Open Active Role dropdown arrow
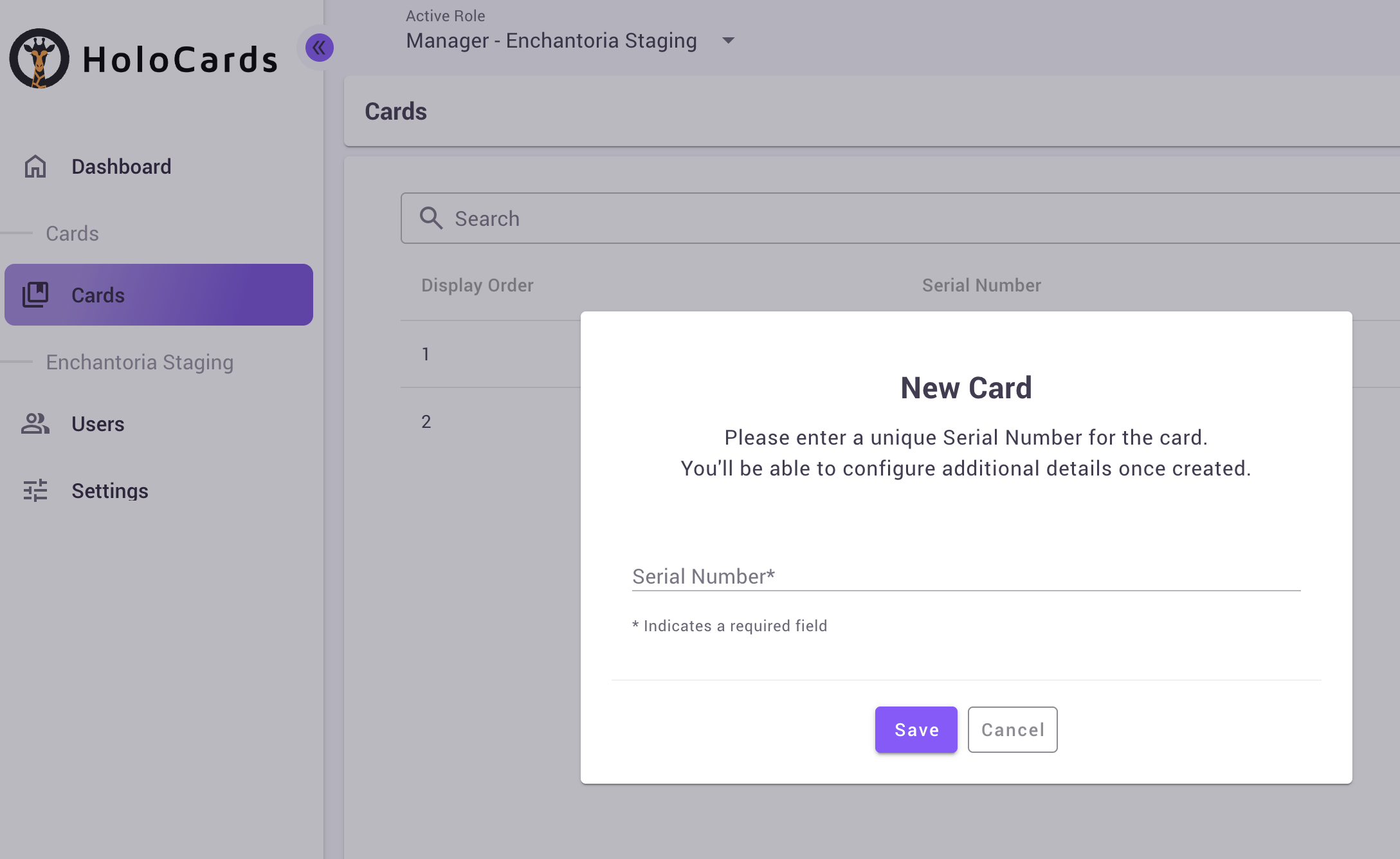Image resolution: width=1400 pixels, height=859 pixels. [728, 41]
